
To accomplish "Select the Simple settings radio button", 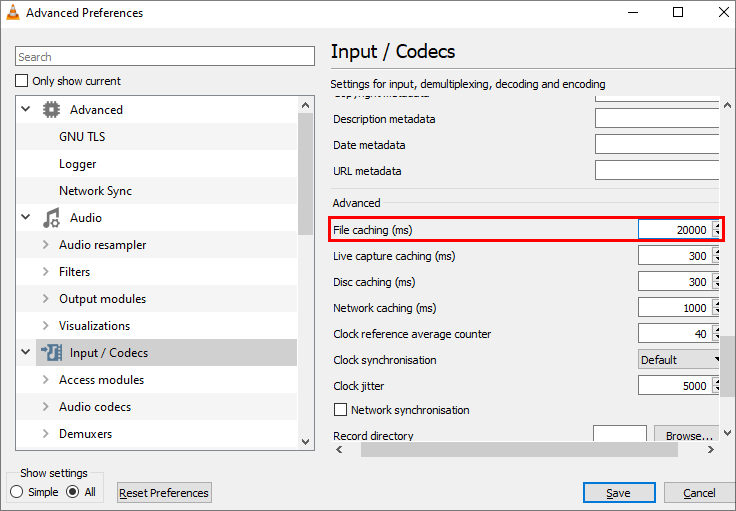I will pyautogui.click(x=17, y=492).
